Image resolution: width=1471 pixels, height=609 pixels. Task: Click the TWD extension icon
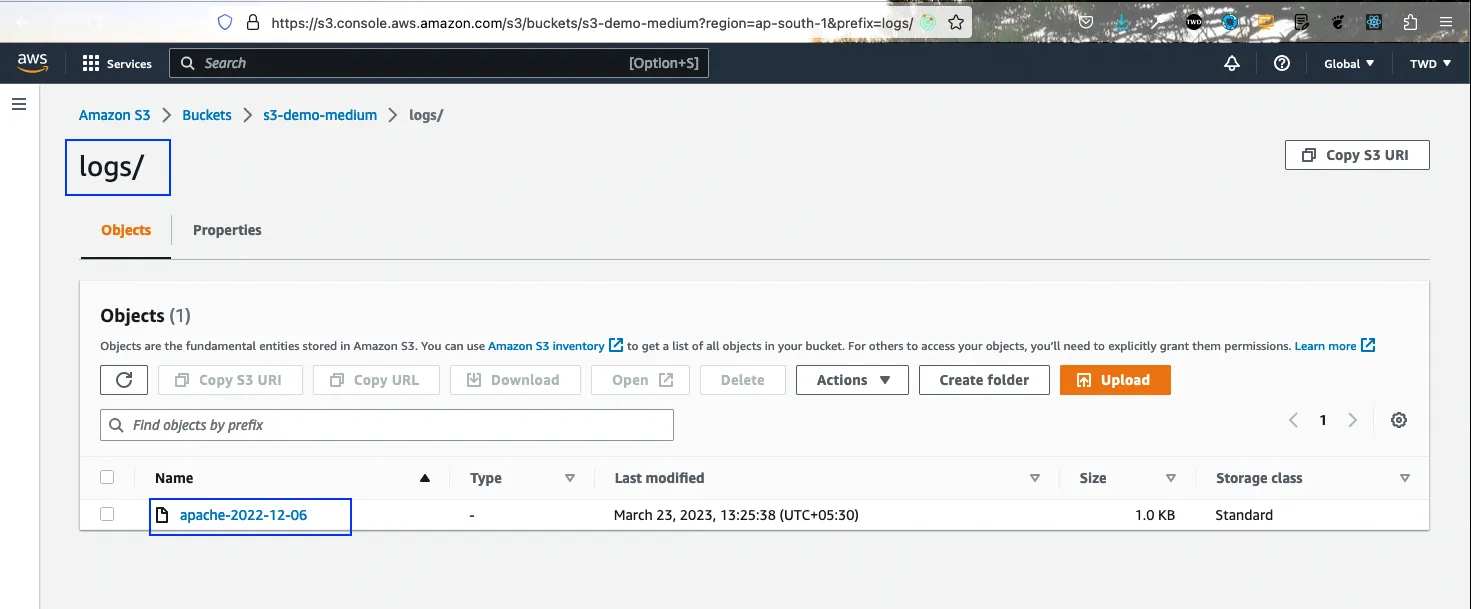1194,21
